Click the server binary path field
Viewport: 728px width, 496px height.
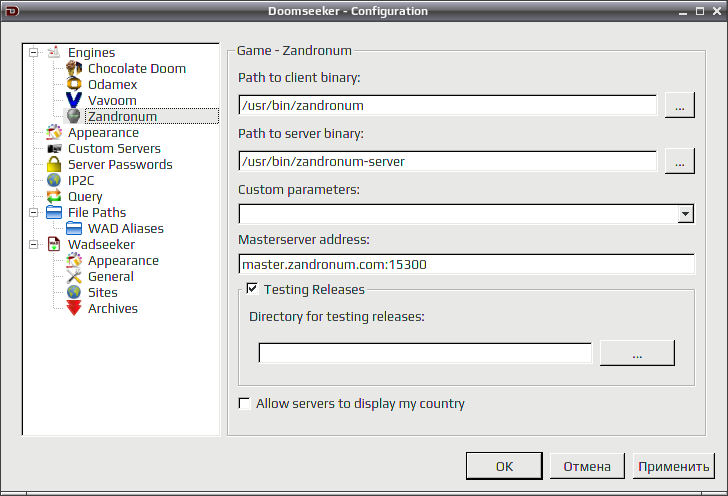coord(448,161)
